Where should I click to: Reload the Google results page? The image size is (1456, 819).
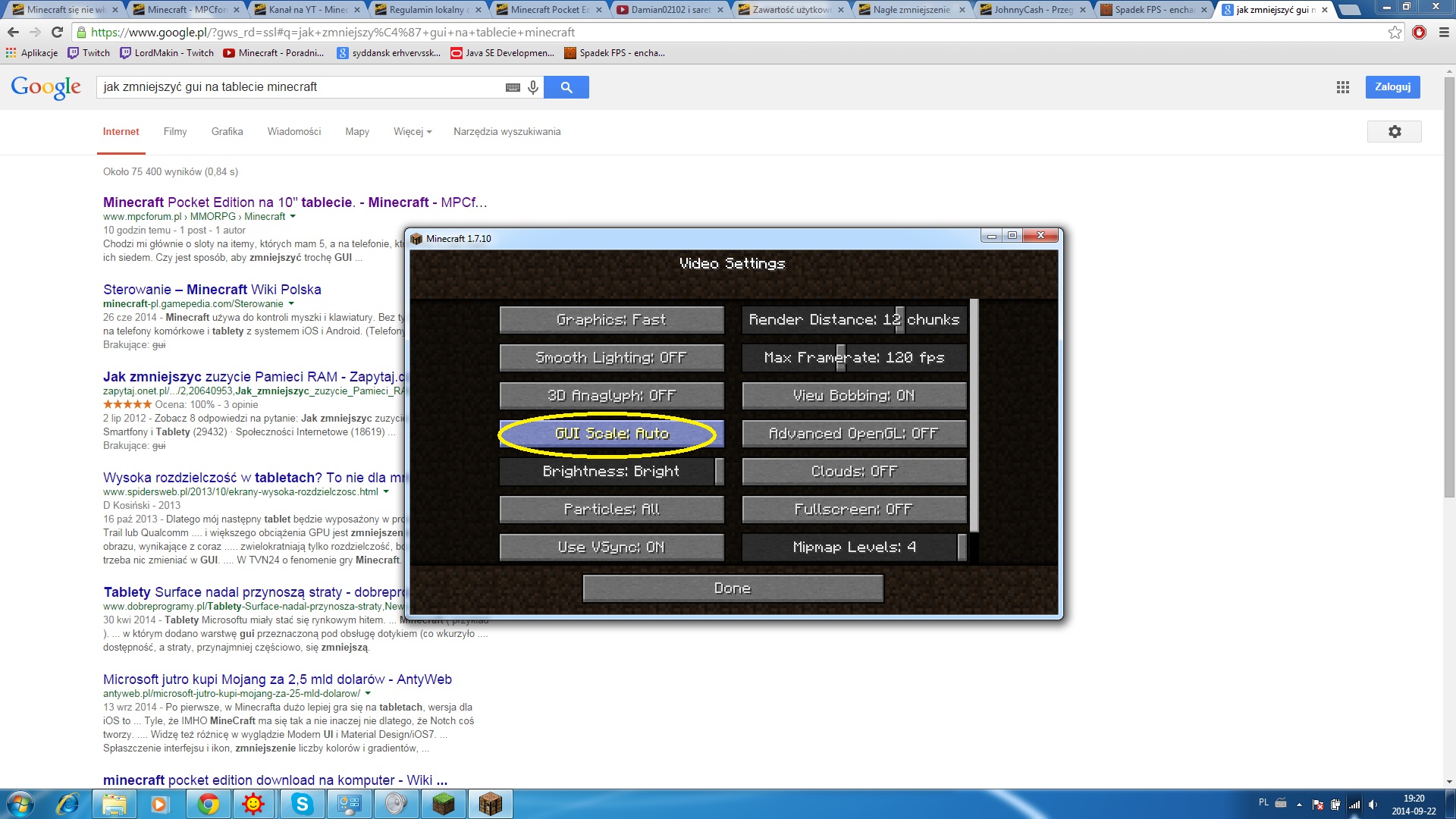point(57,33)
